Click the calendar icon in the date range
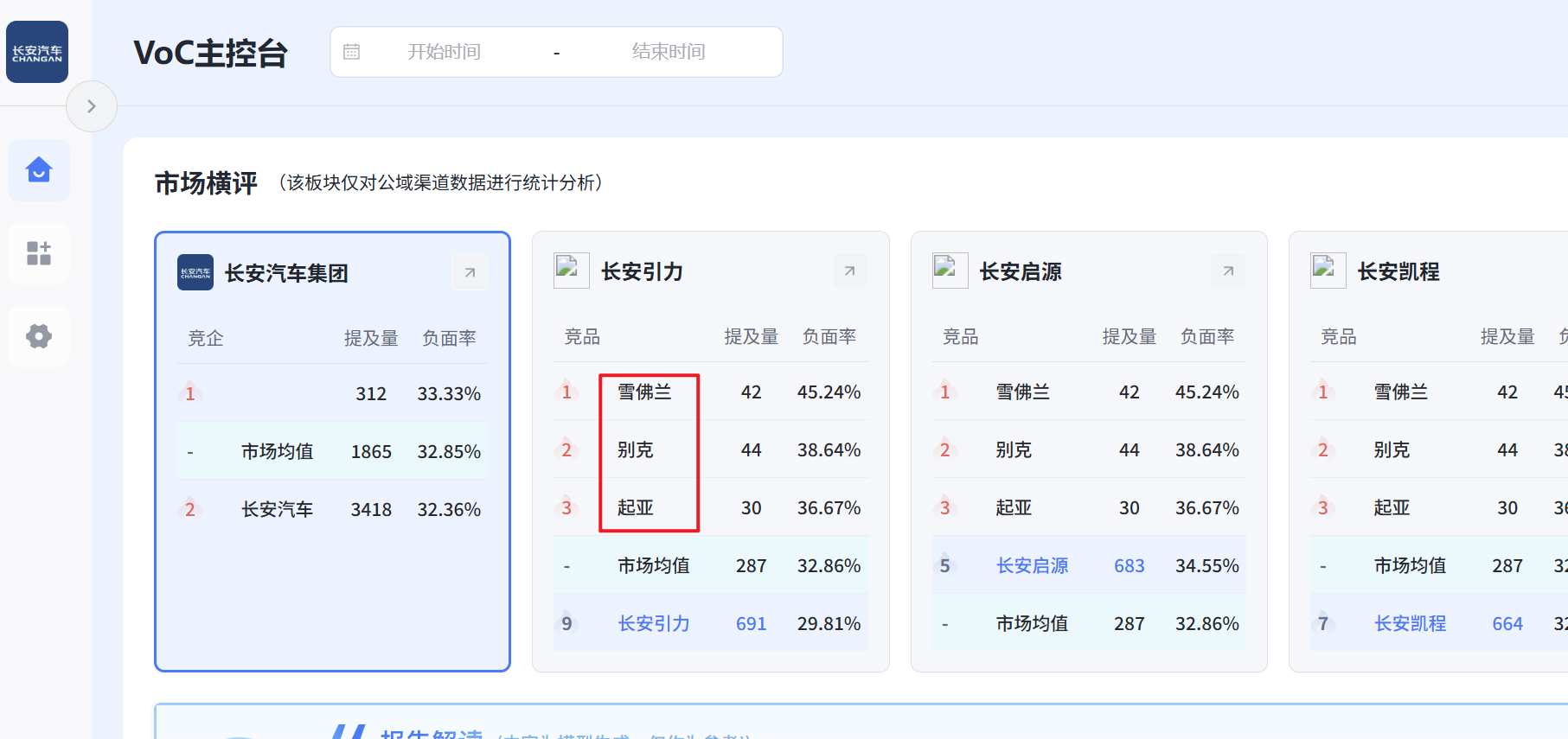Viewport: 1568px width, 739px height. (x=351, y=52)
